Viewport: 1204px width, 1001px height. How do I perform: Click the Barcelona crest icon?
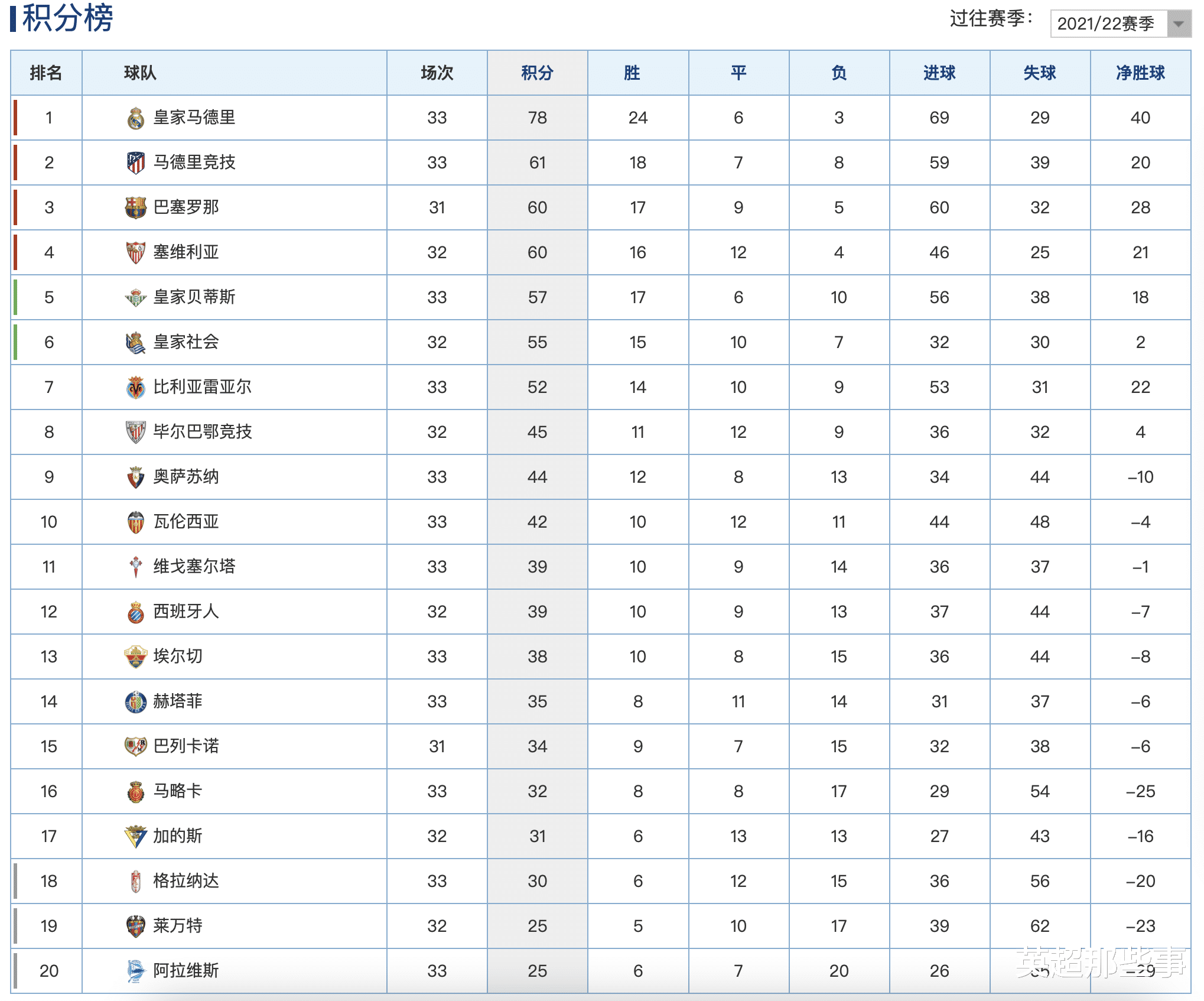tap(136, 208)
